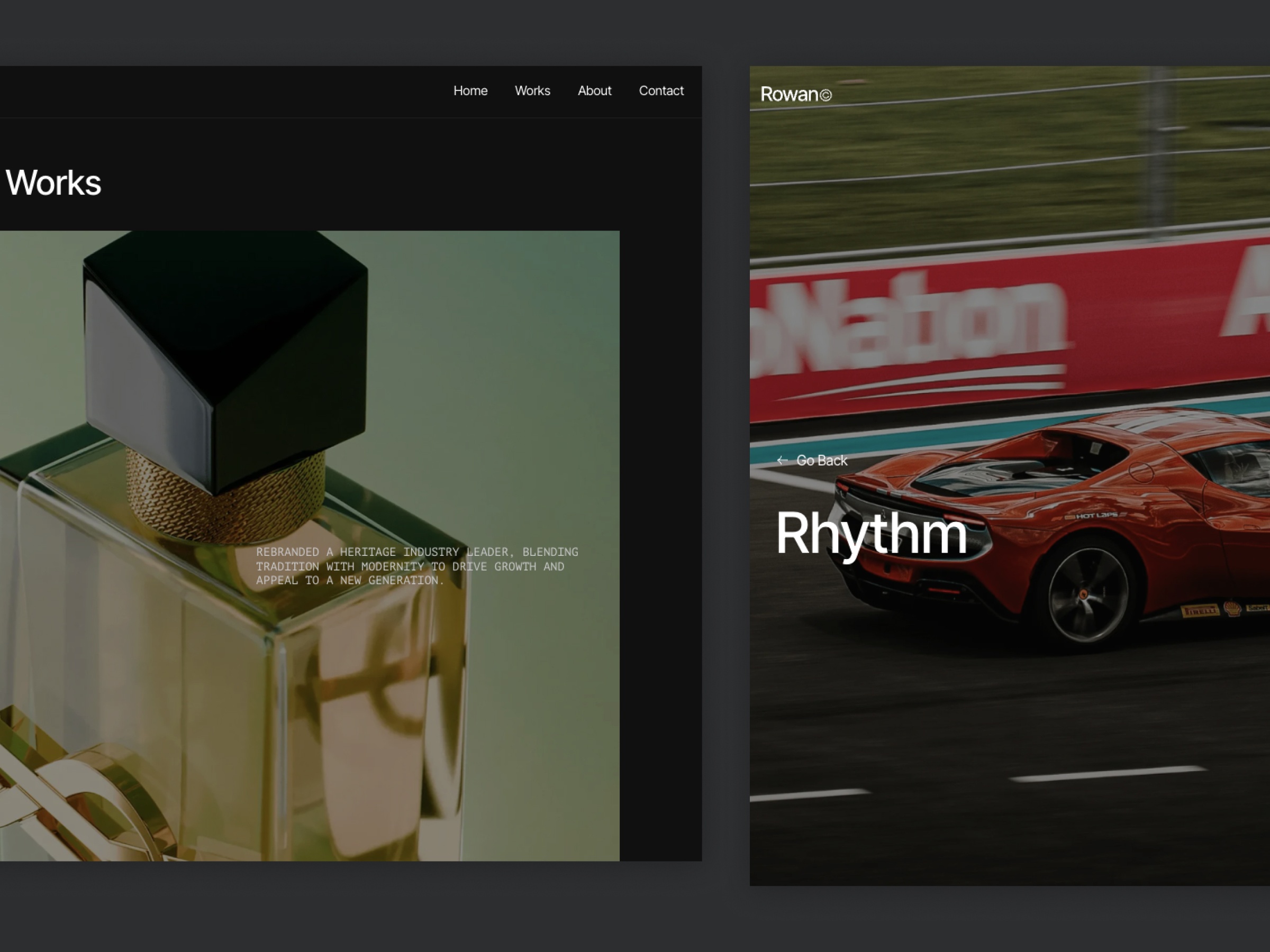Viewport: 1270px width, 952px height.
Task: Click the Home navigation link
Action: (x=470, y=90)
